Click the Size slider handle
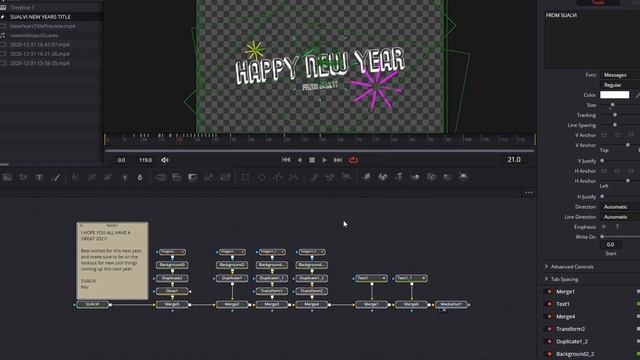Image resolution: width=640 pixels, height=360 pixels. (612, 105)
